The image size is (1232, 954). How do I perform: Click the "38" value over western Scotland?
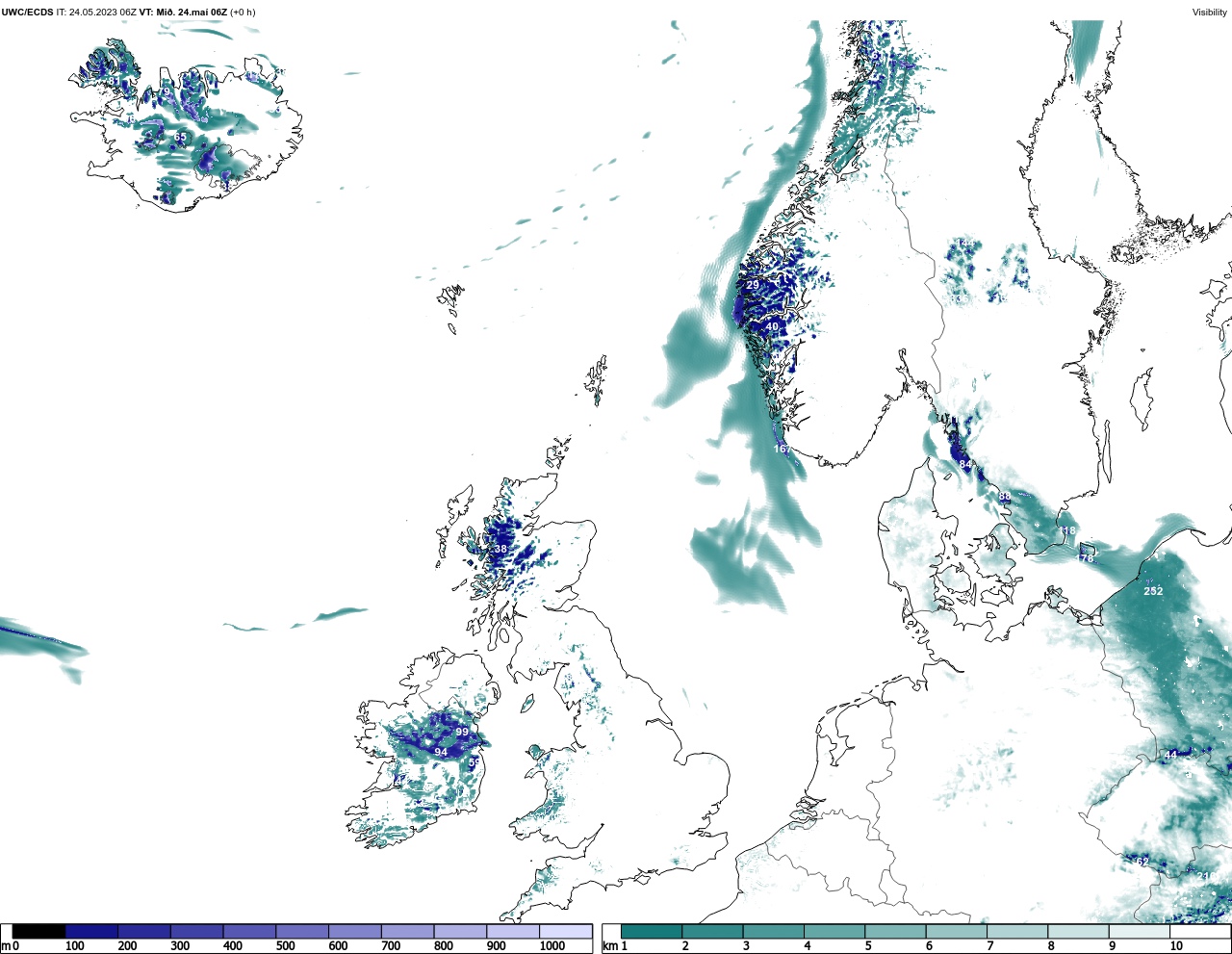point(500,550)
